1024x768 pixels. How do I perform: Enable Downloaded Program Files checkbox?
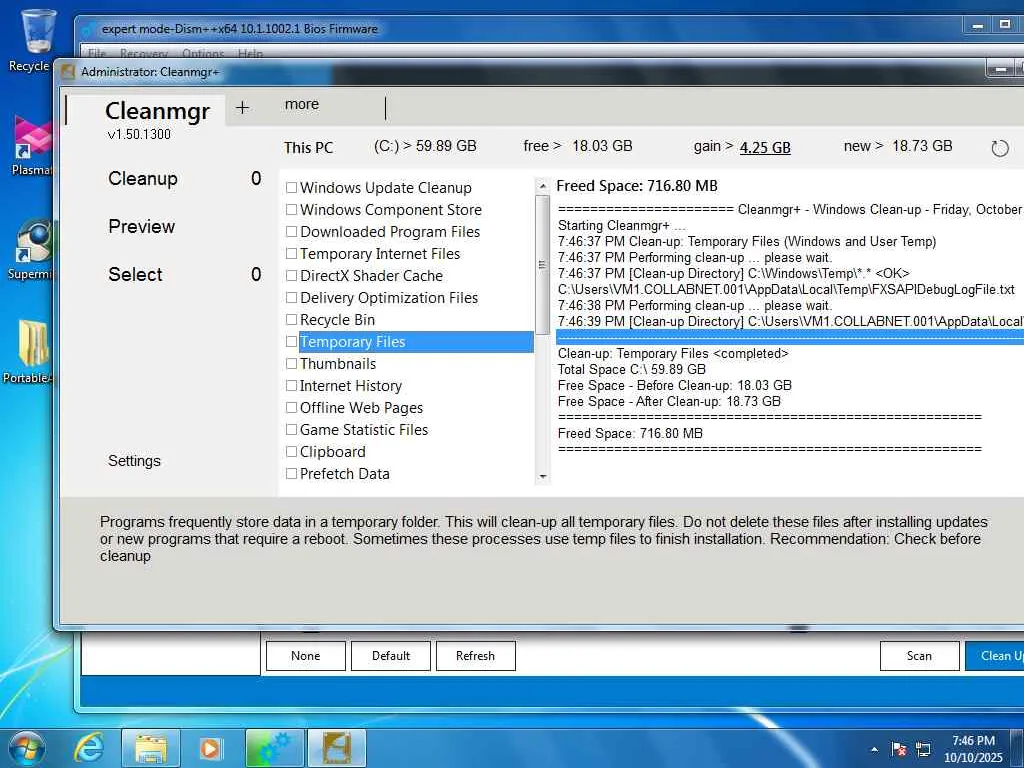point(292,232)
